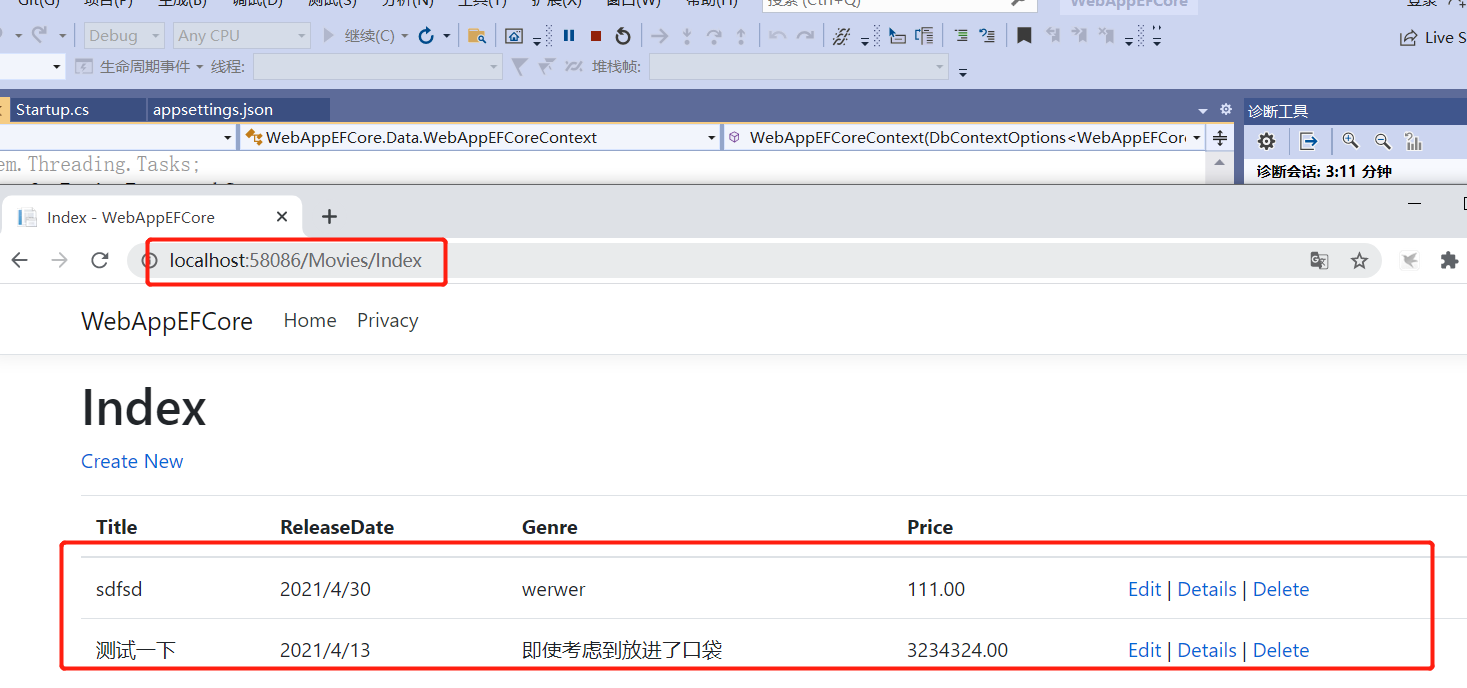Open editor tab settings gear
The image size is (1467, 688).
1226,110
